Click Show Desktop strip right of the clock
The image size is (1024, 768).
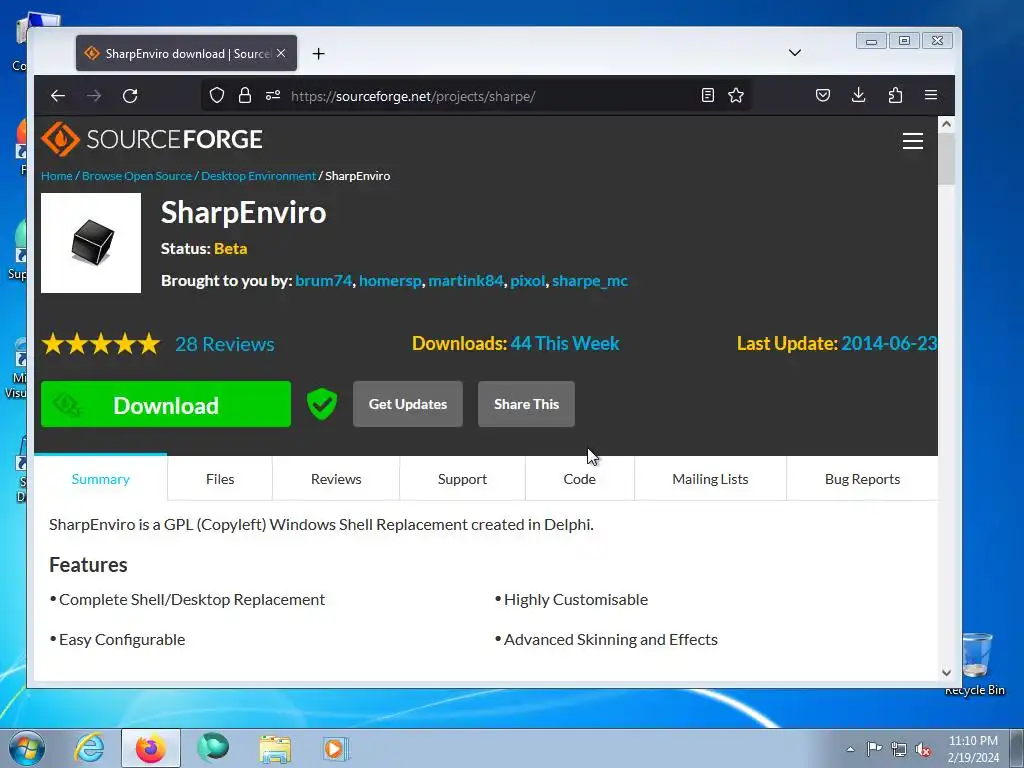click(x=1017, y=748)
